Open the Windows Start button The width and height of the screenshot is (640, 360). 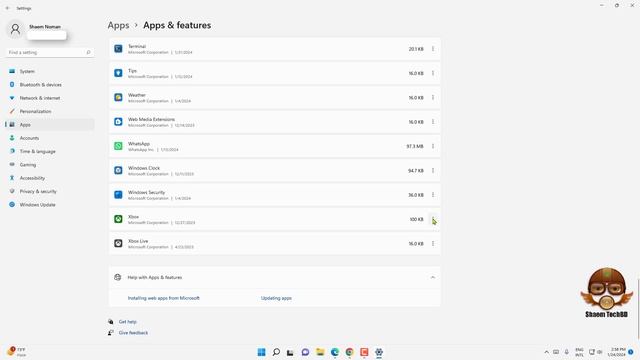coord(261,352)
